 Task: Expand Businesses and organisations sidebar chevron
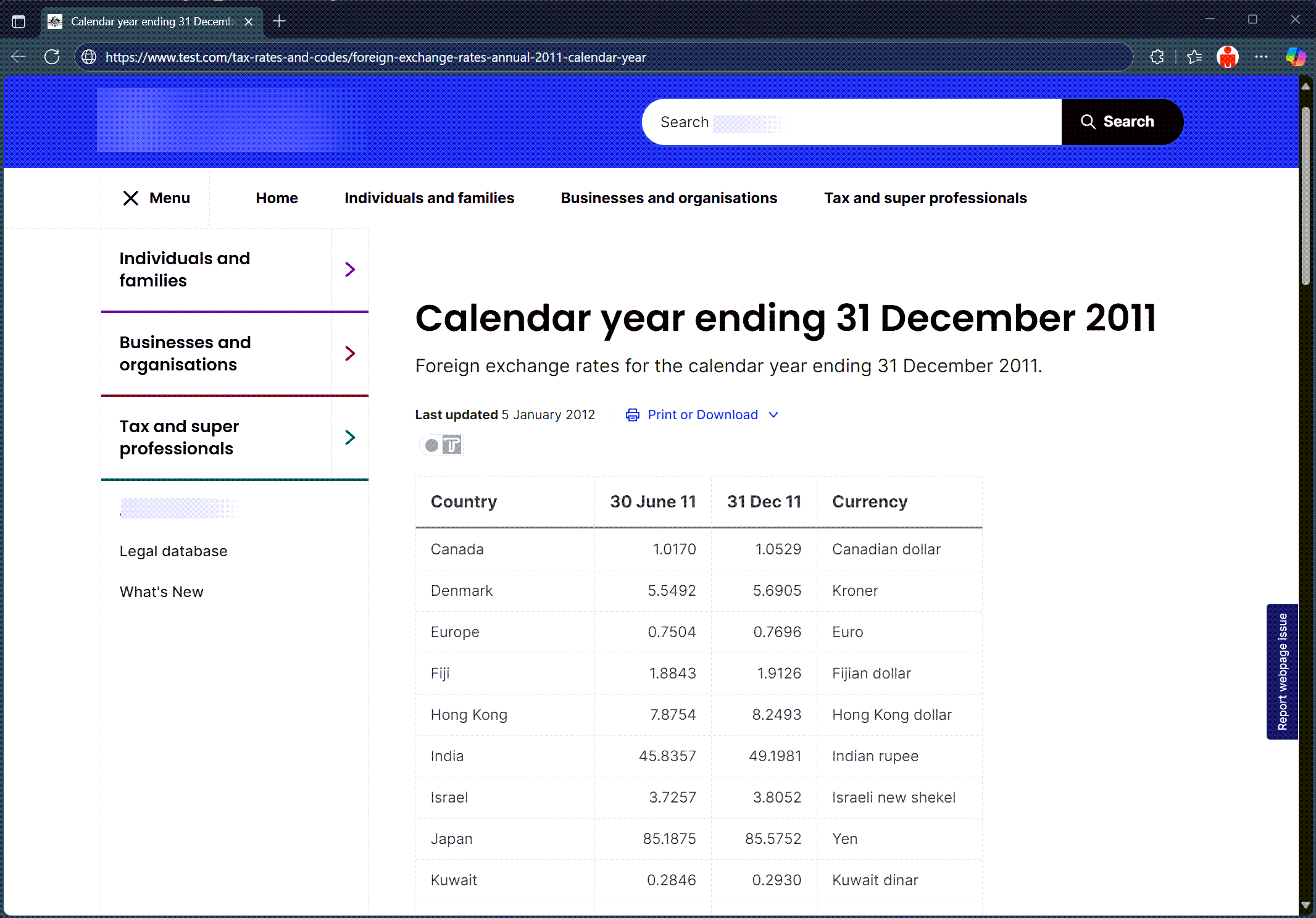pyautogui.click(x=350, y=354)
